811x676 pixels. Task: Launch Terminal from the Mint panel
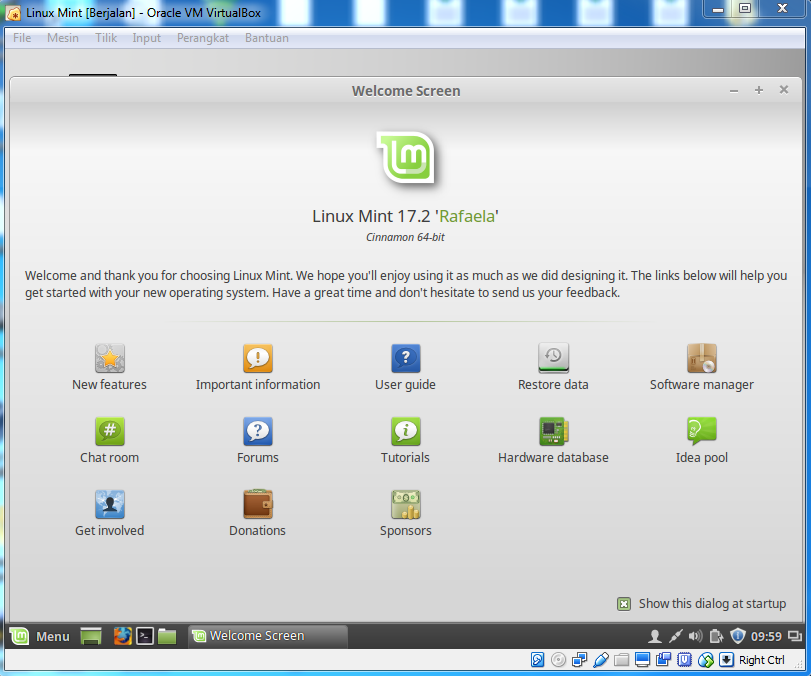pos(145,636)
